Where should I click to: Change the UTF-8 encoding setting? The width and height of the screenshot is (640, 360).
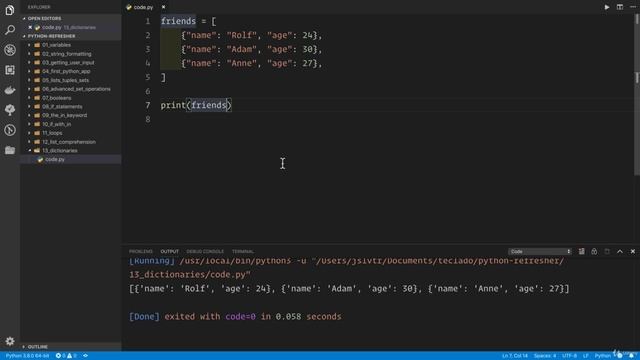(x=569, y=356)
